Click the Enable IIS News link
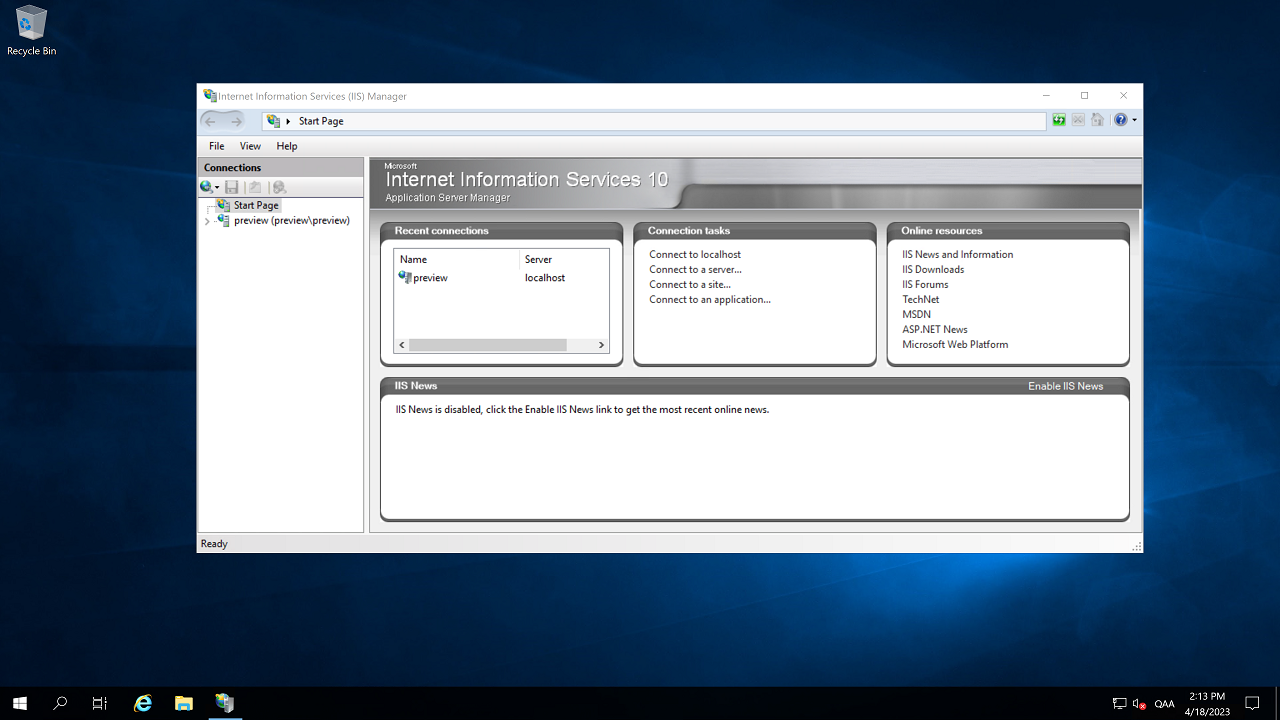The image size is (1280, 720). pos(1065,386)
